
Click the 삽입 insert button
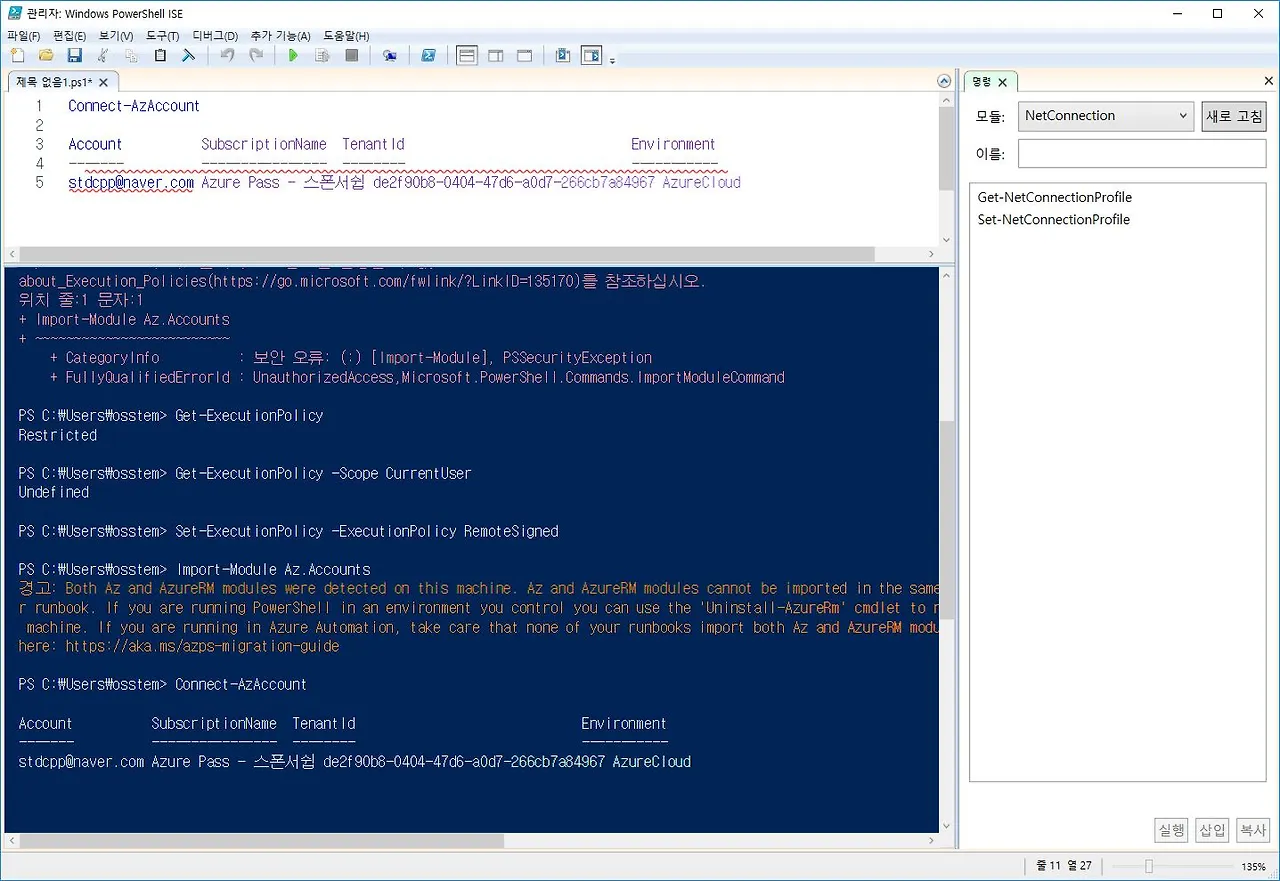click(x=1212, y=830)
